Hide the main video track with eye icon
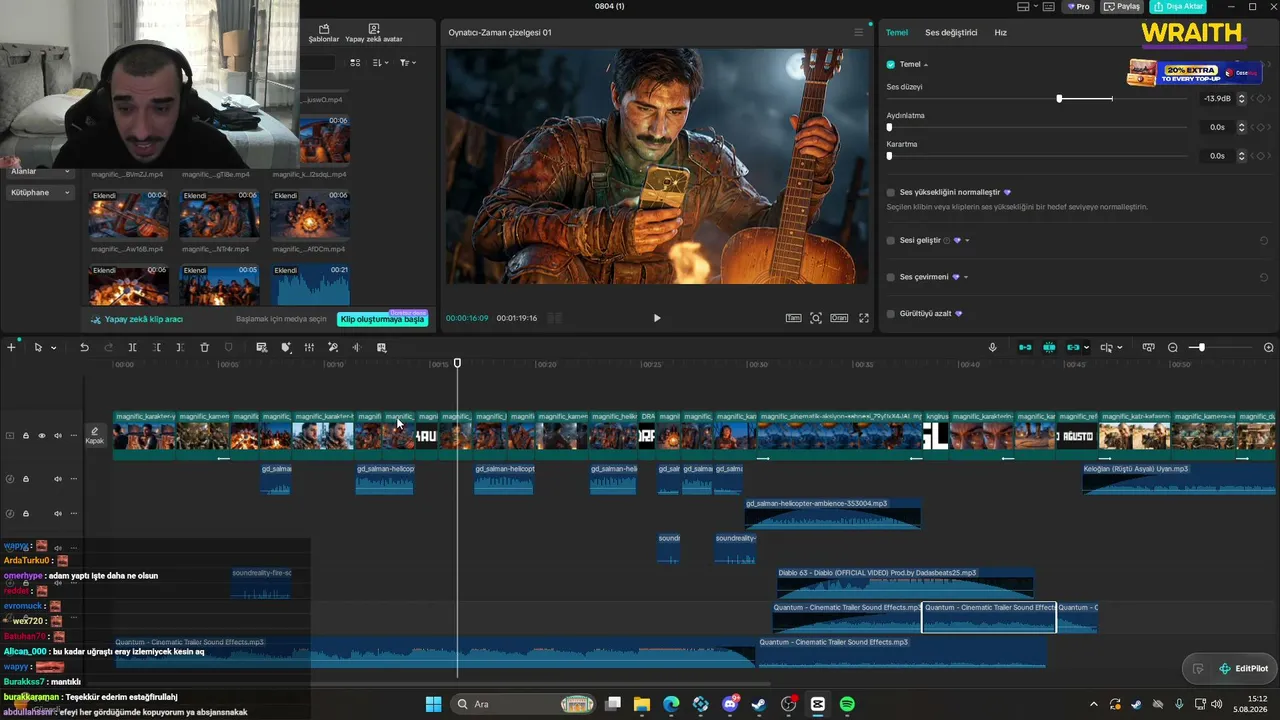Image resolution: width=1280 pixels, height=720 pixels. [x=42, y=436]
